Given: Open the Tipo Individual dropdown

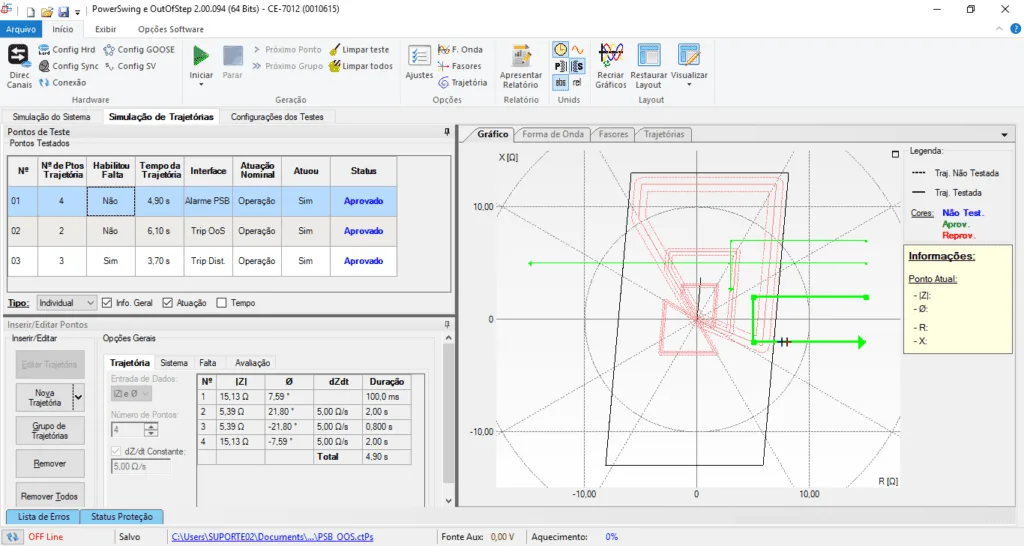Looking at the screenshot, I should (66, 302).
